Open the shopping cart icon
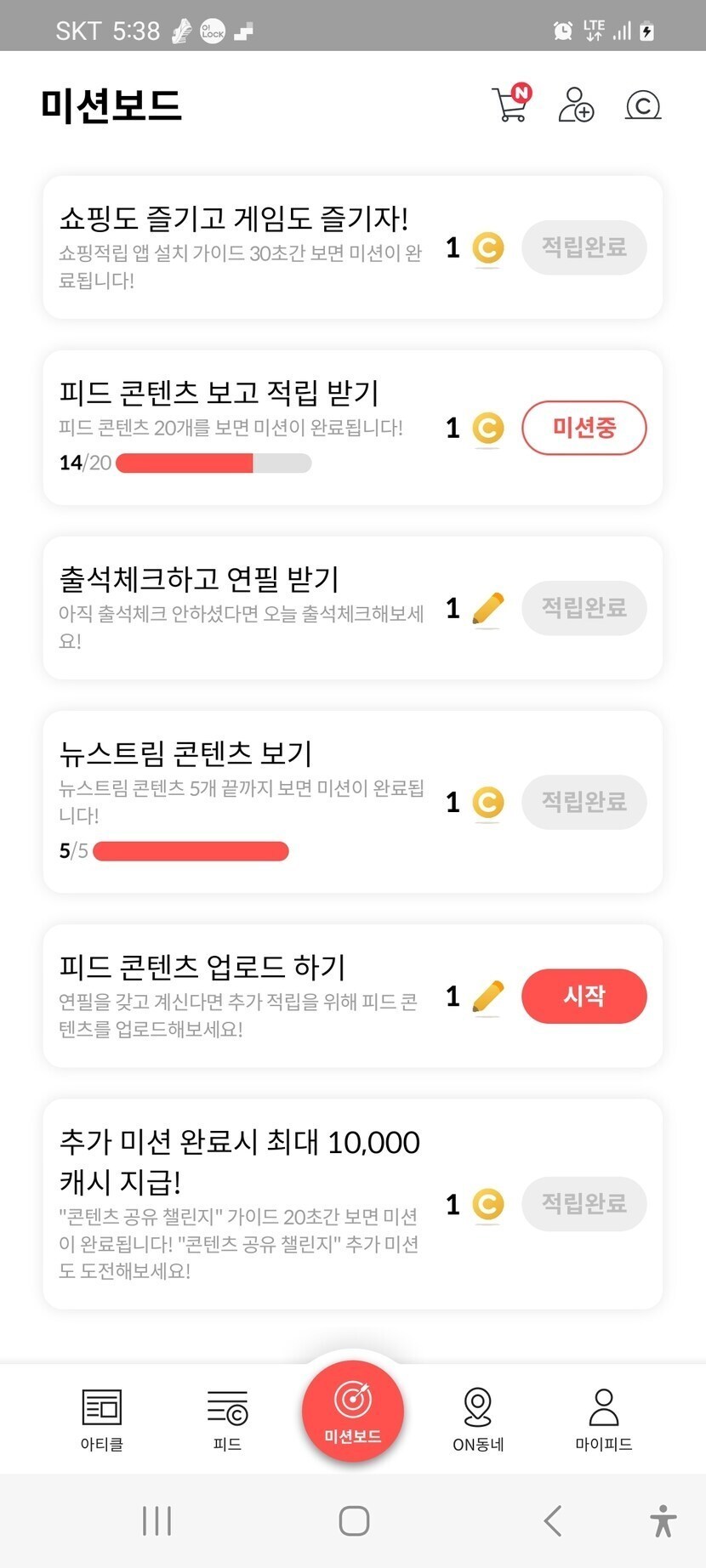The image size is (706, 1568). 510,105
